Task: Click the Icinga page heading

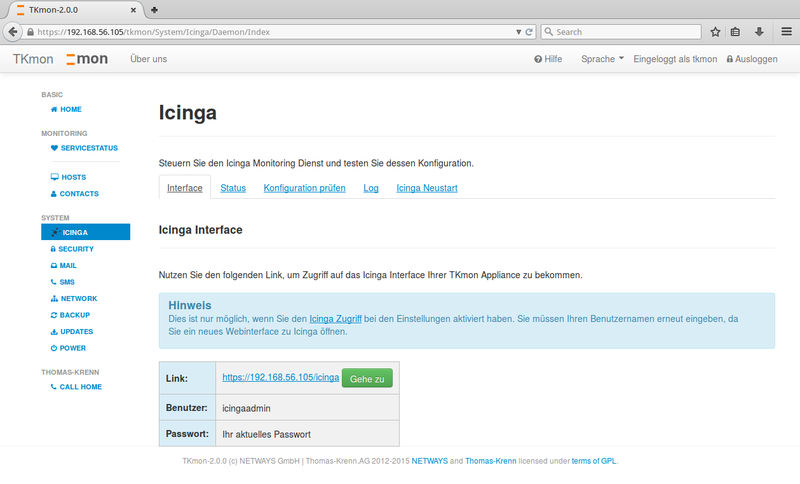Action: tap(188, 112)
